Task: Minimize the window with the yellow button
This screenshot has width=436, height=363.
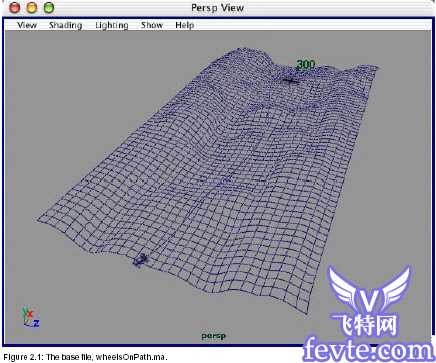Action: pos(32,7)
